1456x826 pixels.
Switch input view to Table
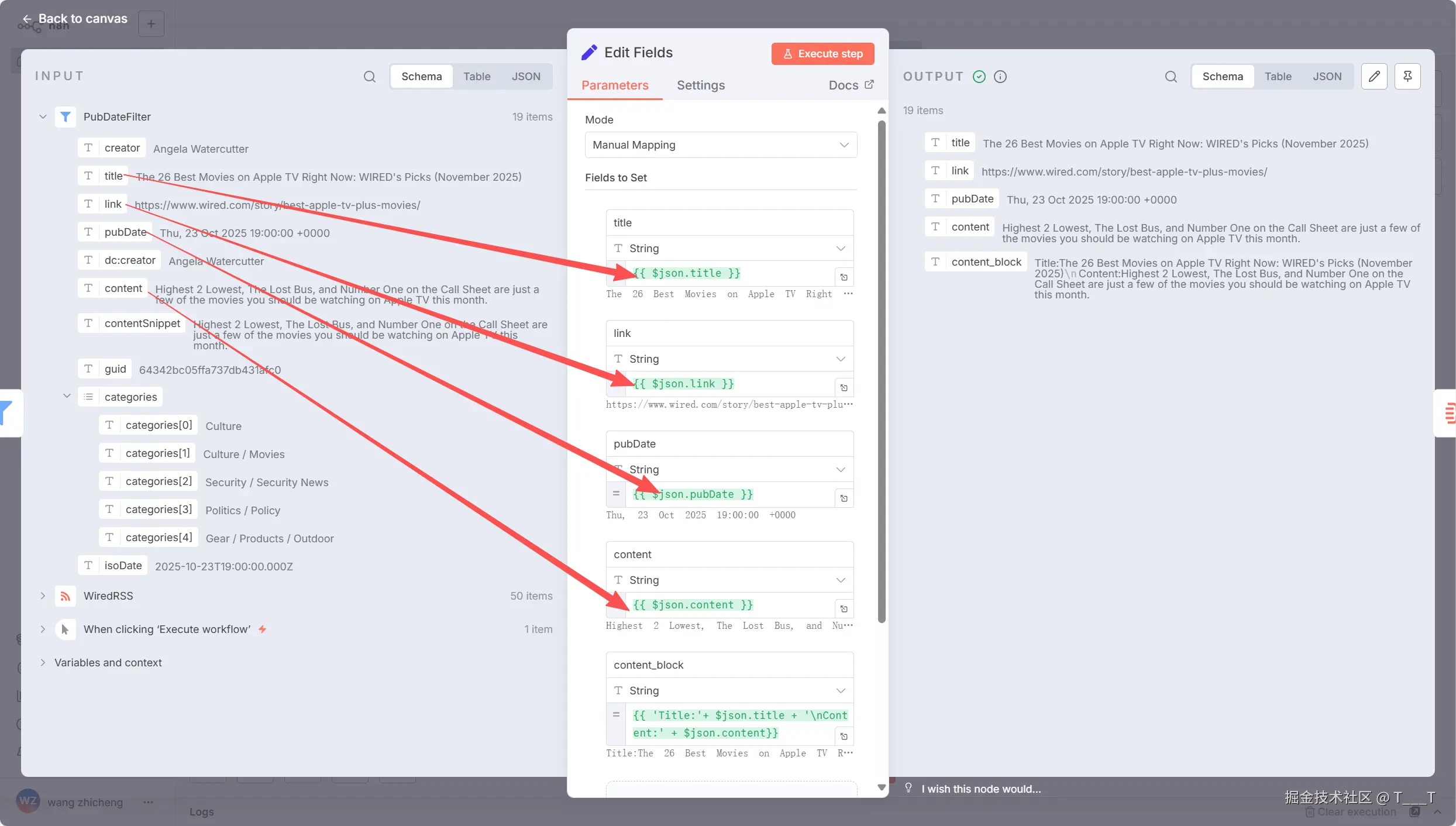click(x=476, y=77)
